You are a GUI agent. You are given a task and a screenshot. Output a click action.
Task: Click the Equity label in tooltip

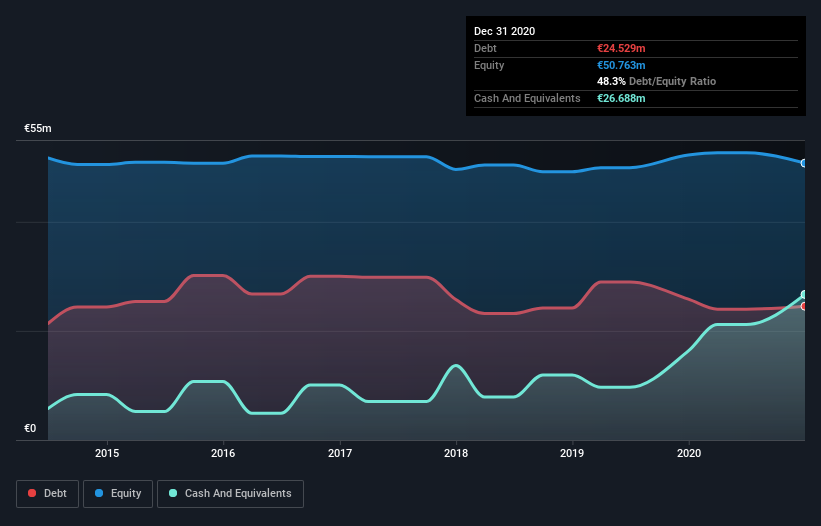[489, 65]
